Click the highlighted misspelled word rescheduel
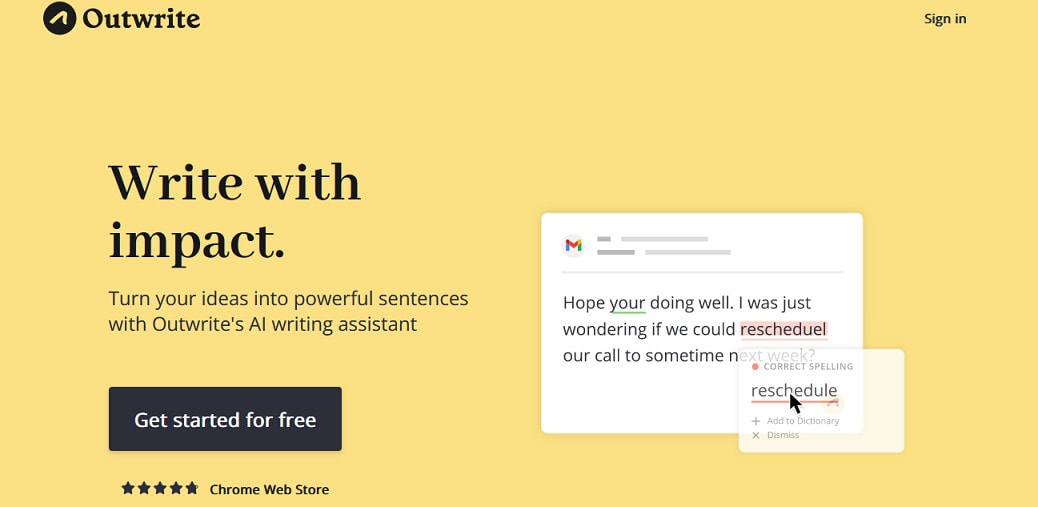Screen dimensions: 1038x507 pos(784,329)
